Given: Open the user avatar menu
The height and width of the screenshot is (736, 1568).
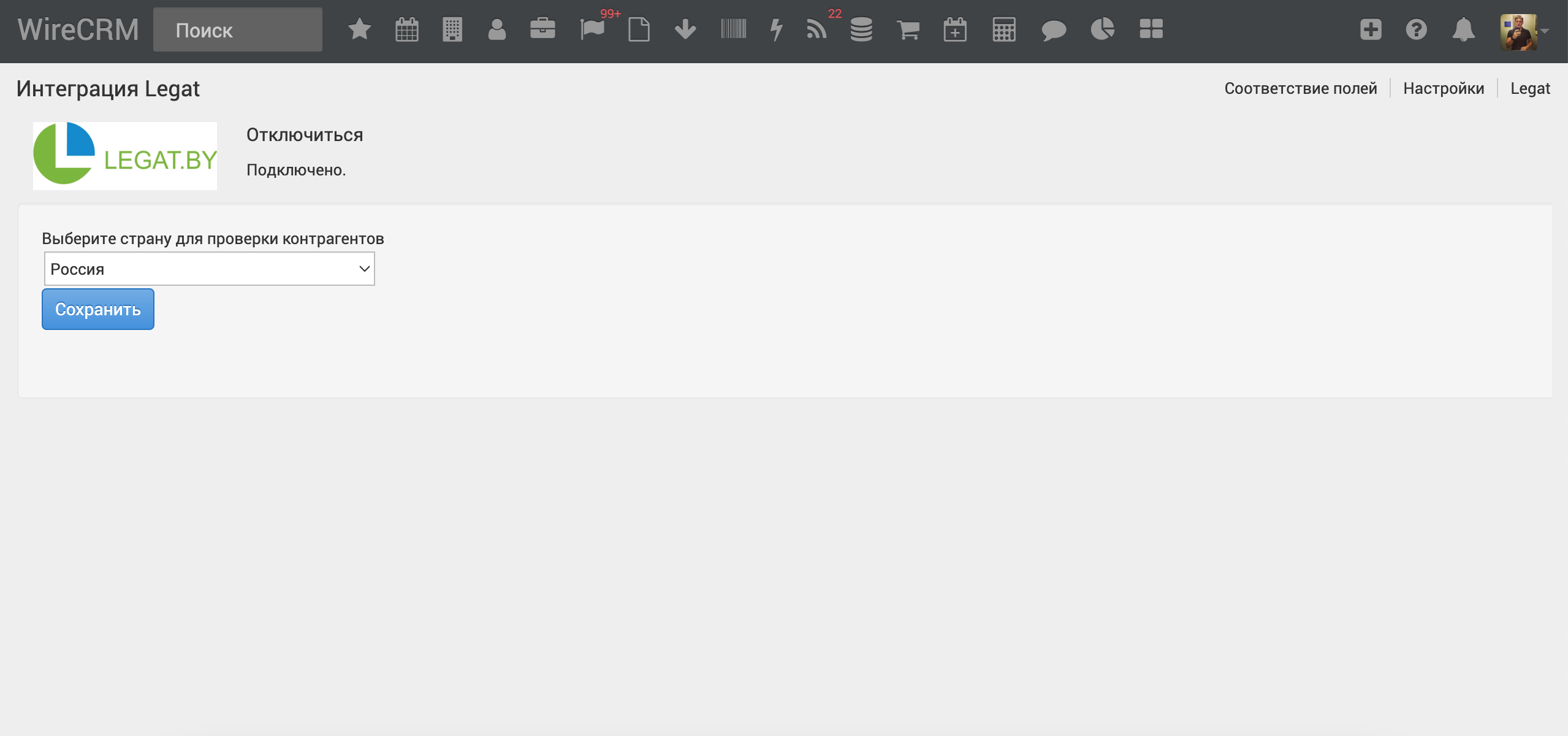Looking at the screenshot, I should click(1523, 32).
